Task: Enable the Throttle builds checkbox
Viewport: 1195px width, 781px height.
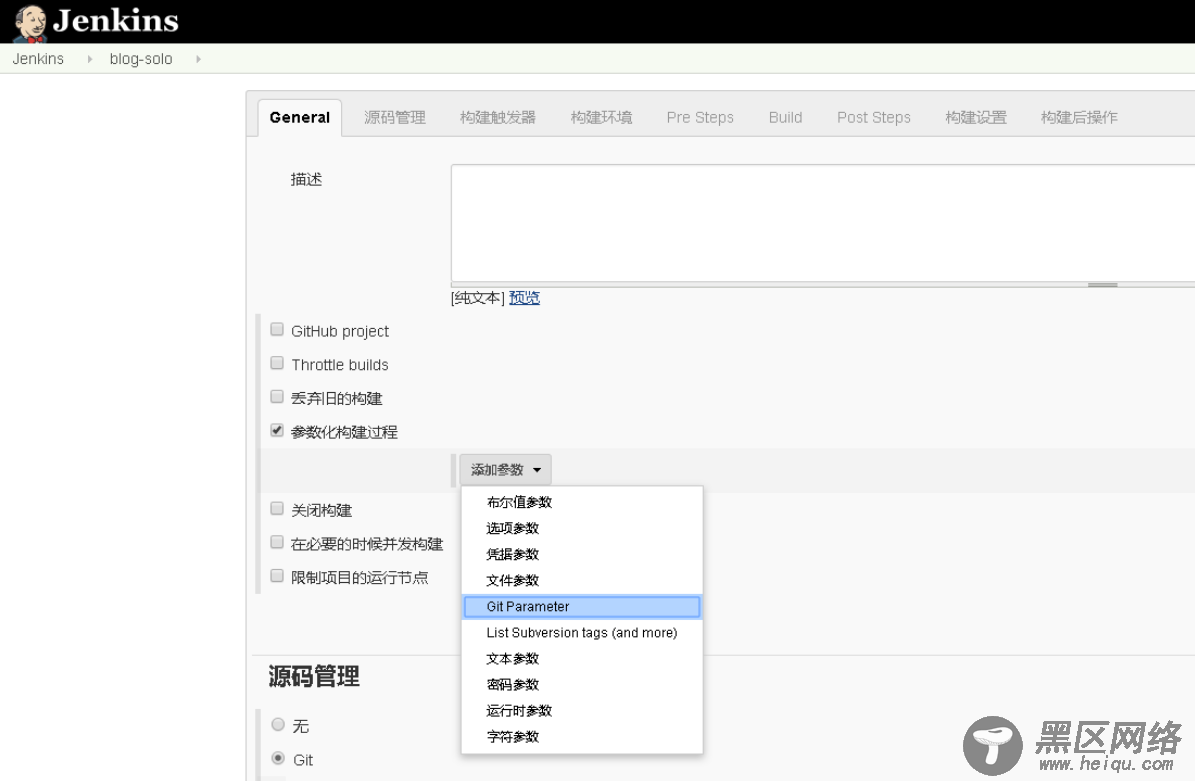Action: (277, 363)
